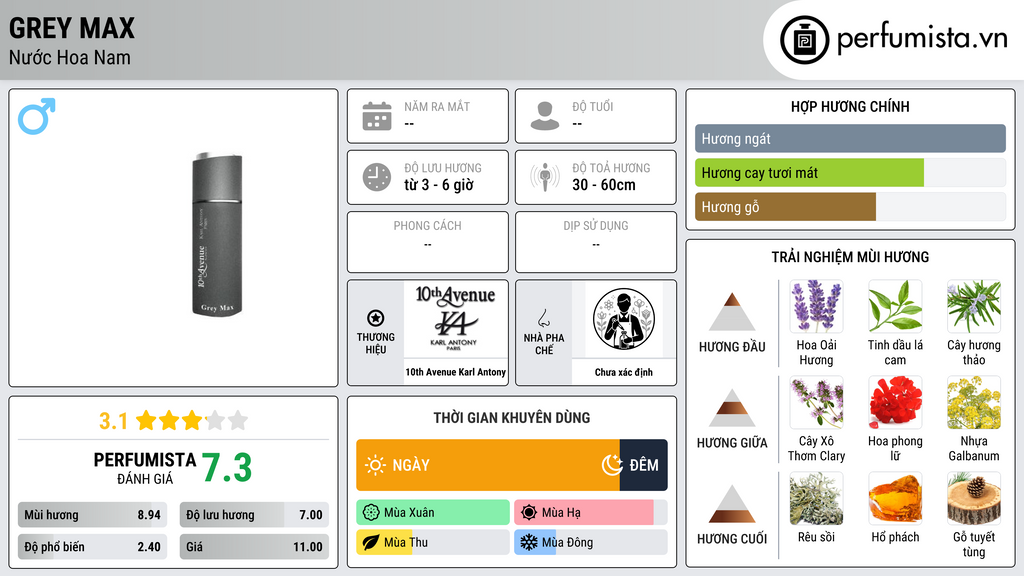
Task: Click the sillage person icon beside Độ toả hương
Action: 545,177
